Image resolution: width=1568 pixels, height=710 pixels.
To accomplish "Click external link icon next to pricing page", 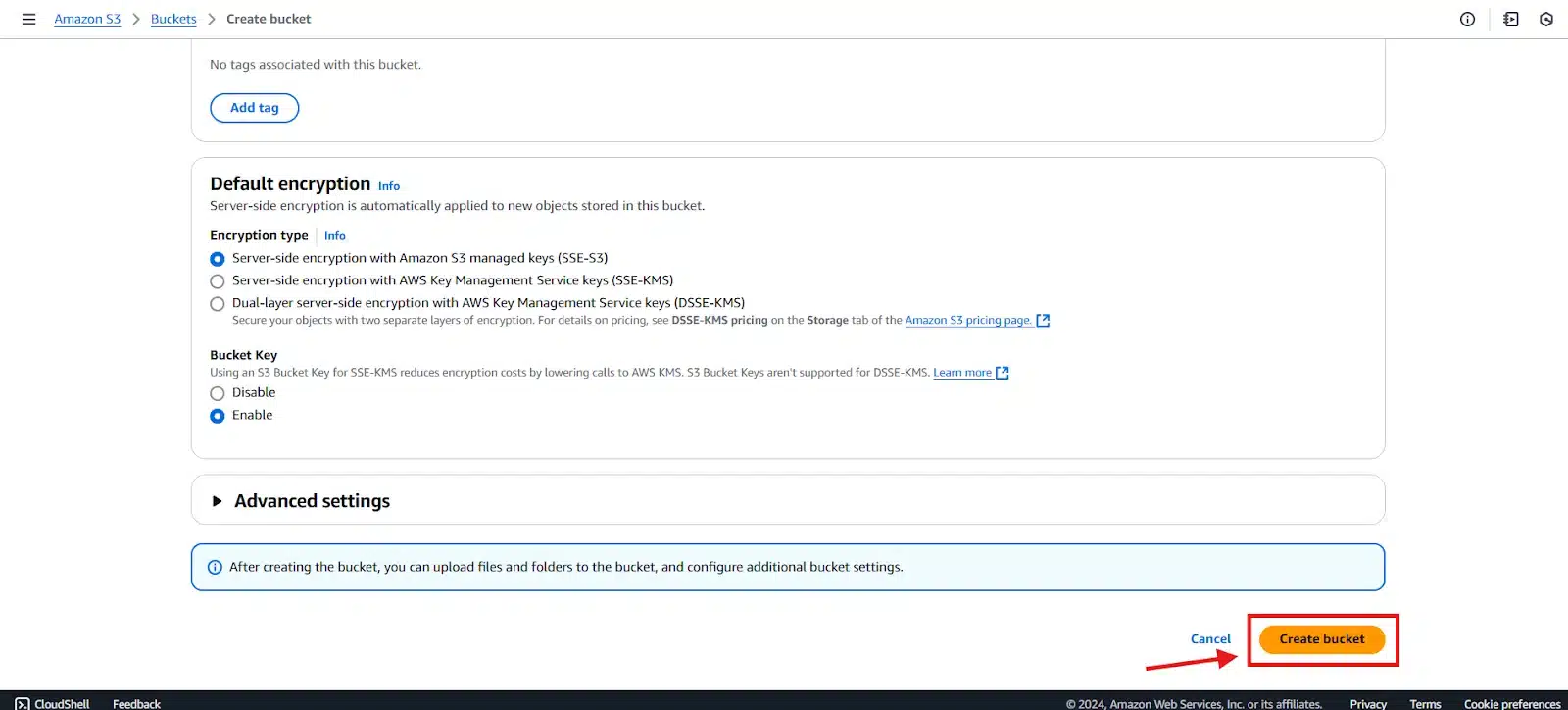I will point(1043,321).
